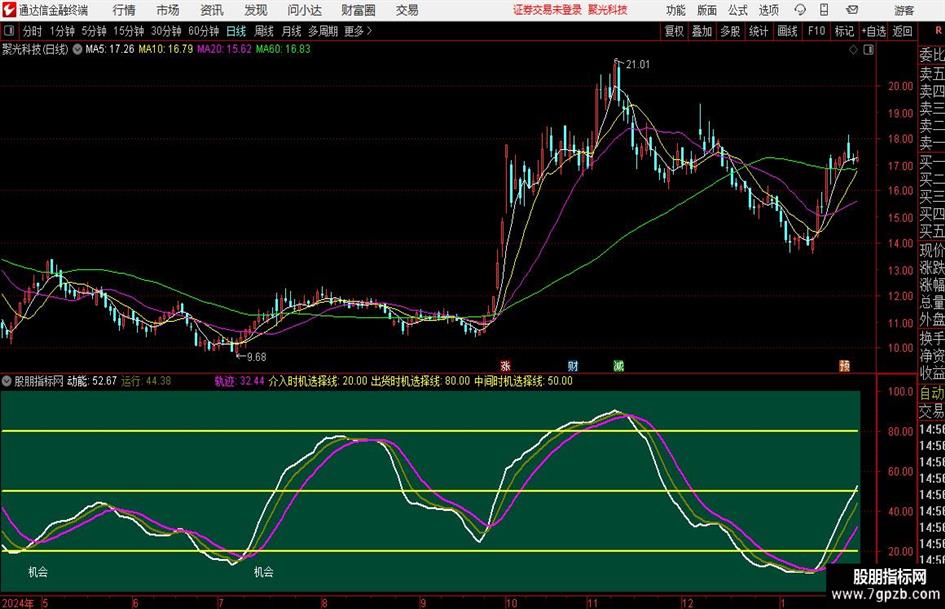Viewport: 945px width, 609px height.
Task: Click the 减 event marker below chart
Action: tap(618, 365)
